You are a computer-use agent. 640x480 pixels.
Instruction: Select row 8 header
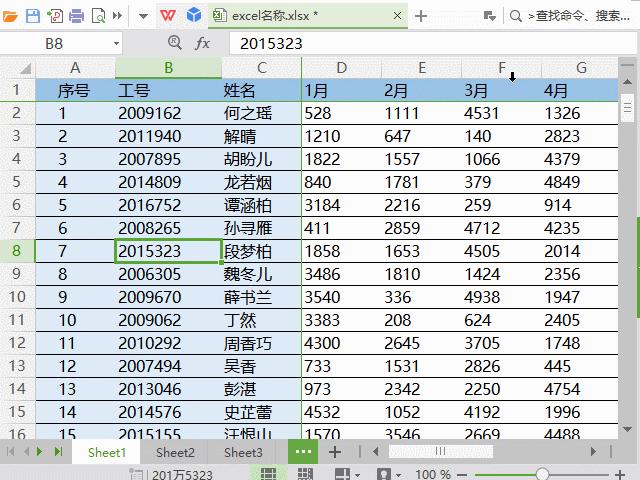point(17,251)
